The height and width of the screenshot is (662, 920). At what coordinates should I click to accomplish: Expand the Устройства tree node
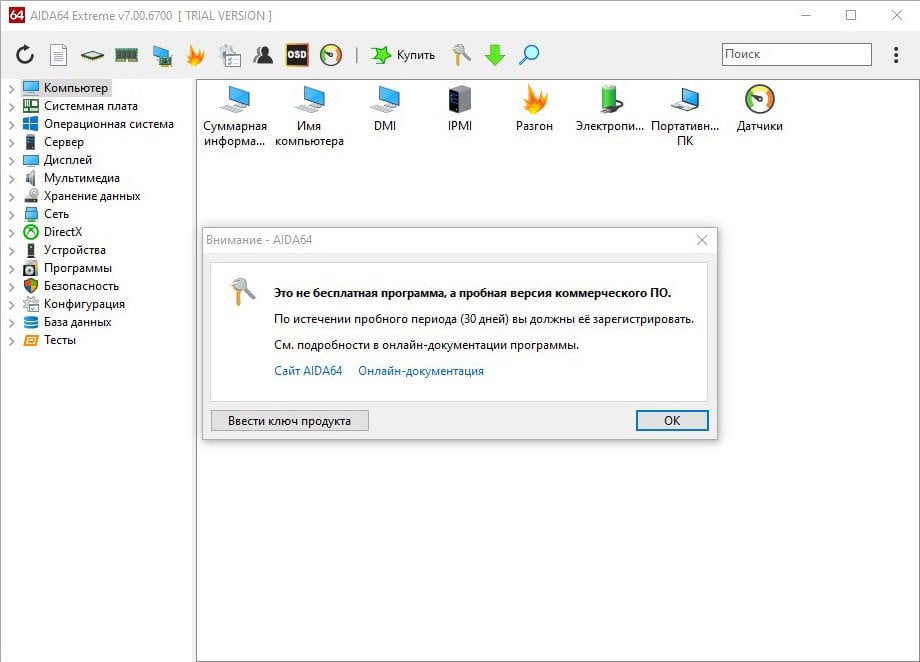pos(11,251)
